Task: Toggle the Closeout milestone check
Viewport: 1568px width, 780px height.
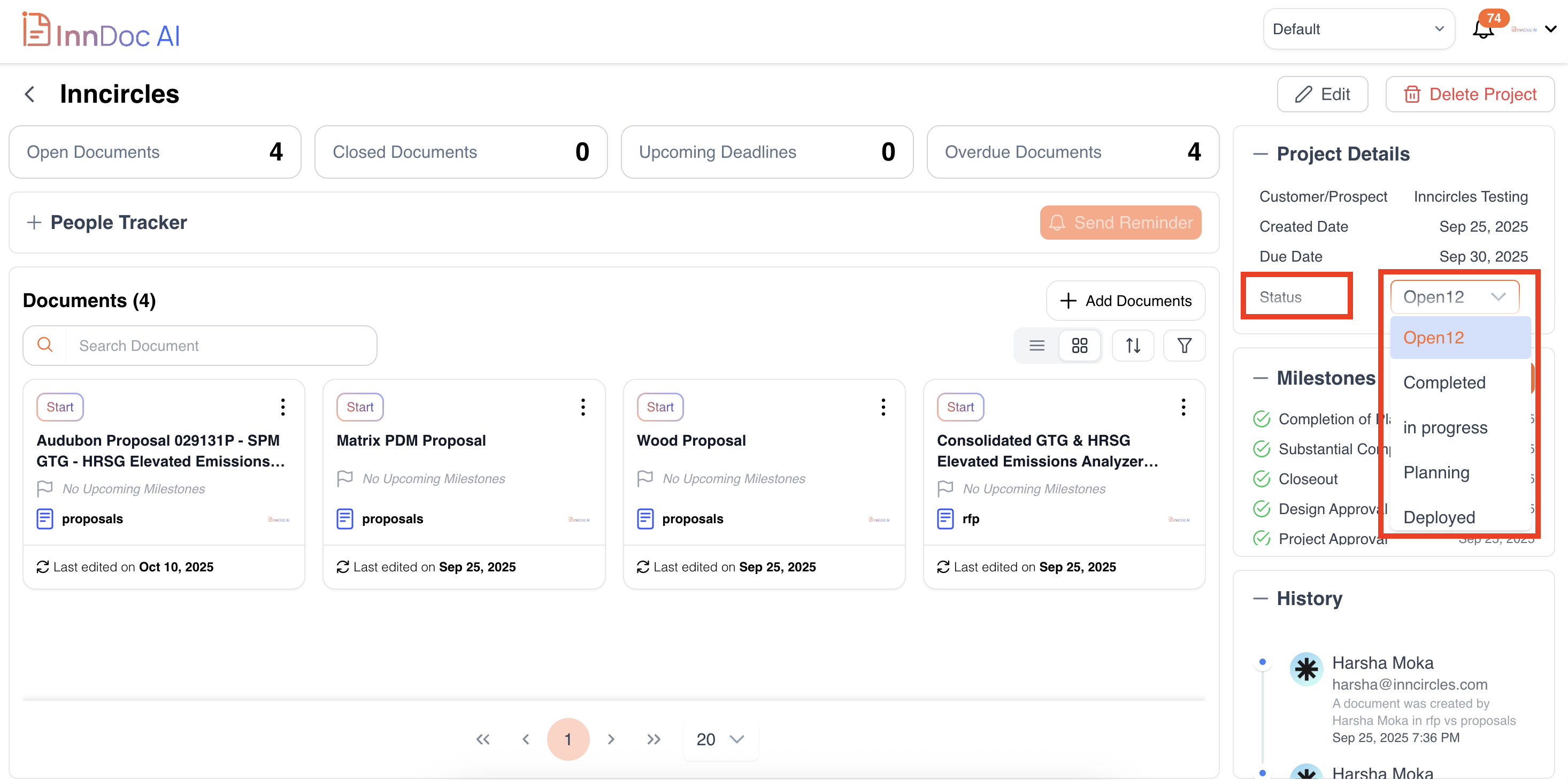Action: (x=1261, y=479)
